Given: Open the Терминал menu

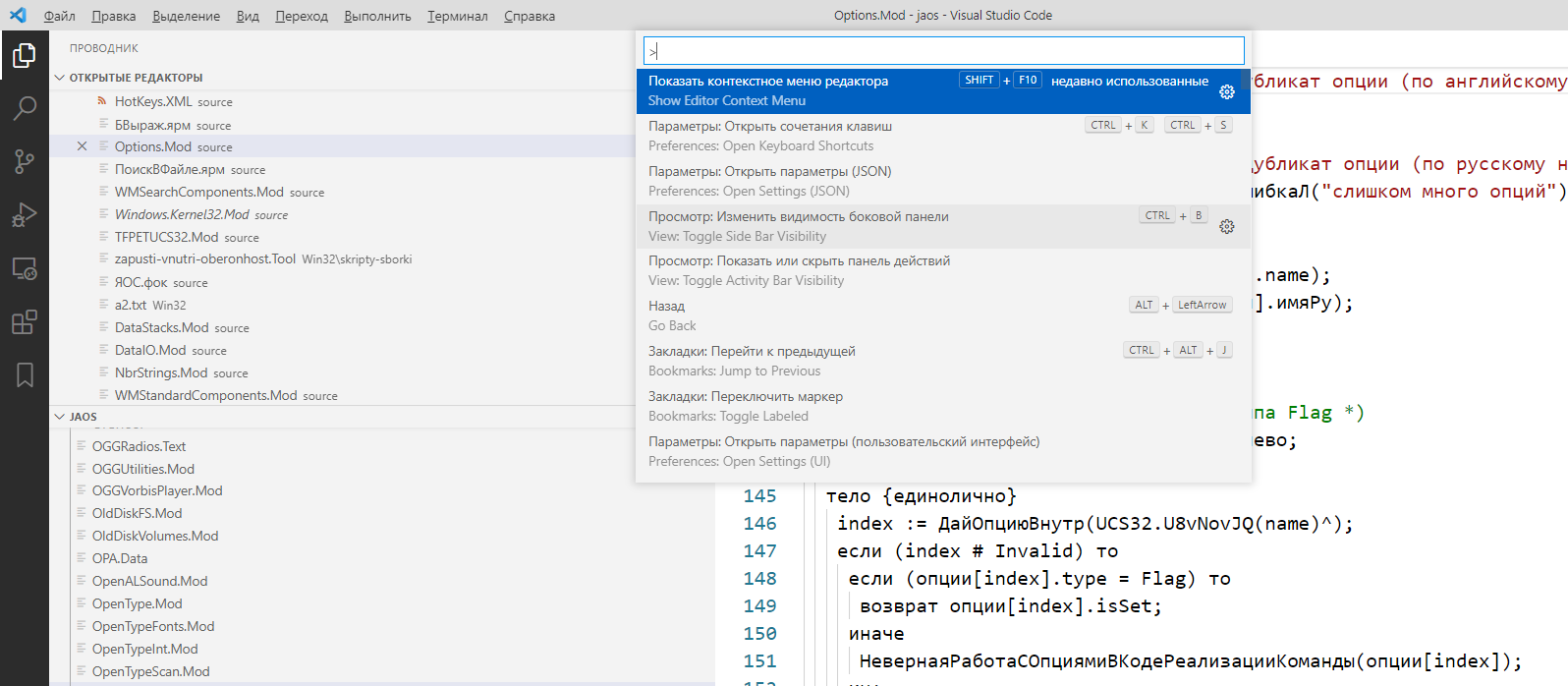Looking at the screenshot, I should [x=457, y=16].
